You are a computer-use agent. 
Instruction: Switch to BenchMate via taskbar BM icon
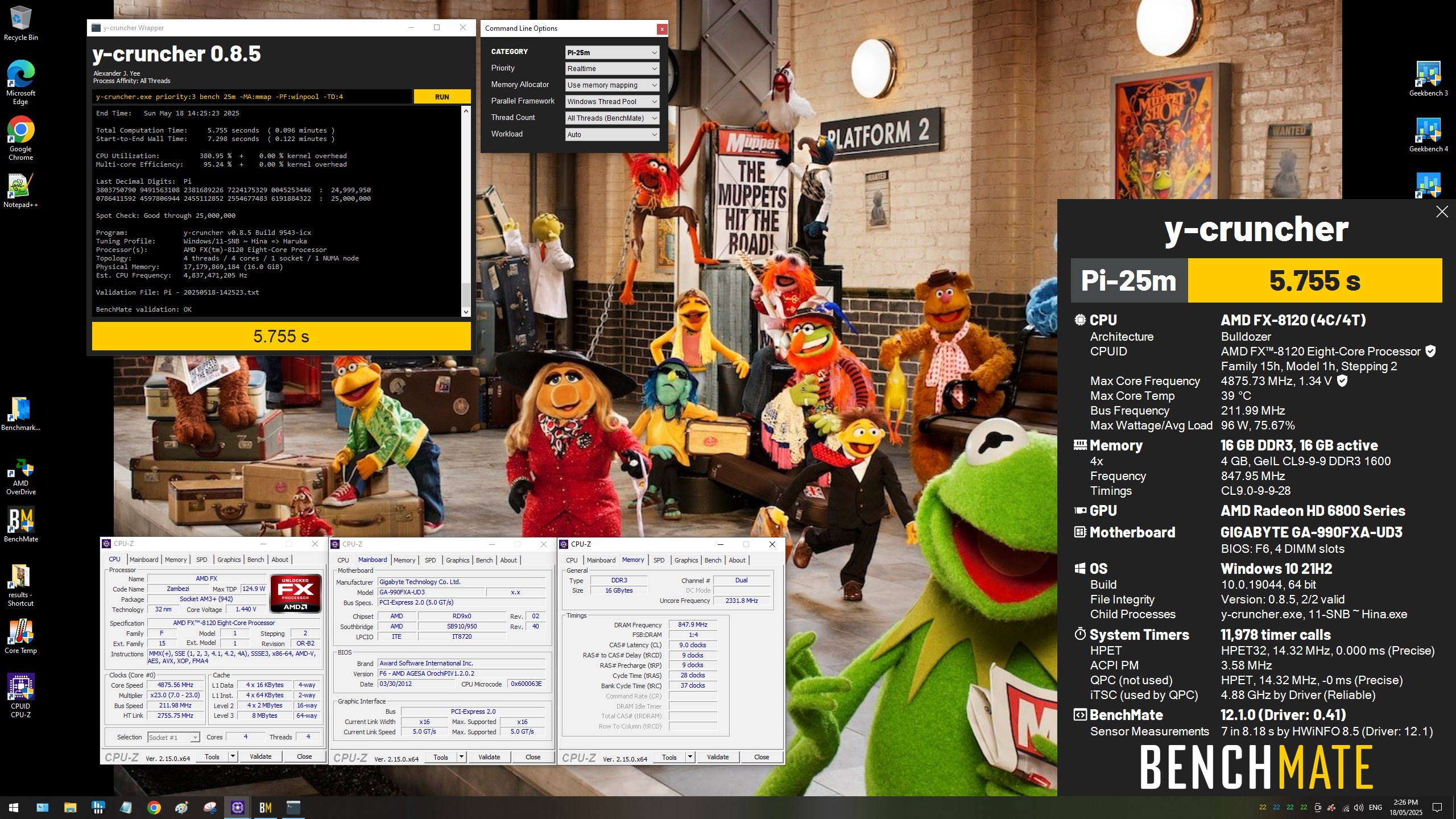click(265, 807)
